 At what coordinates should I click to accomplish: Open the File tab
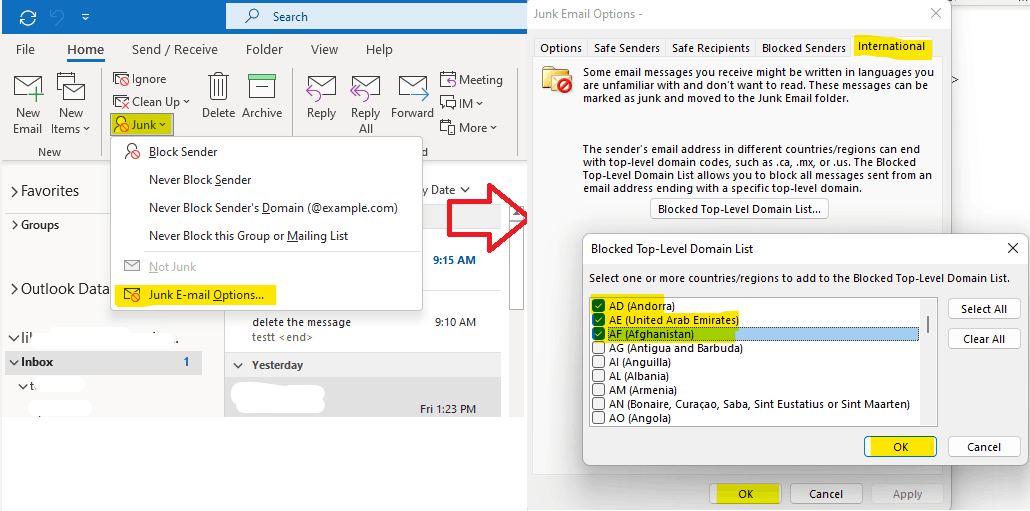[x=25, y=49]
